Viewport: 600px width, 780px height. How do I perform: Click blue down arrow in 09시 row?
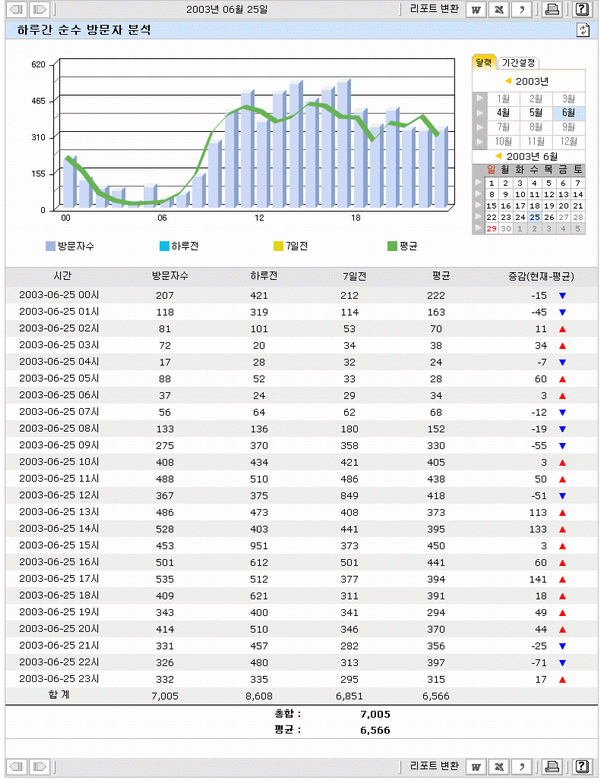(x=562, y=446)
